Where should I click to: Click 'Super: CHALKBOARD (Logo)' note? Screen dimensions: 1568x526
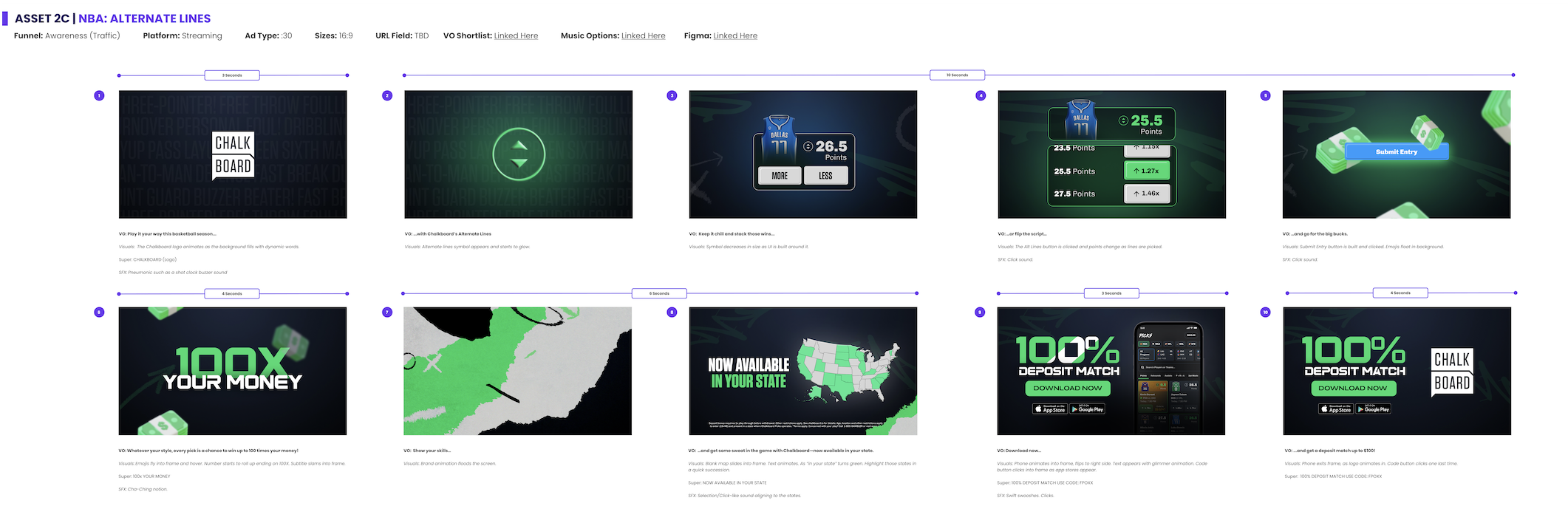(147, 260)
